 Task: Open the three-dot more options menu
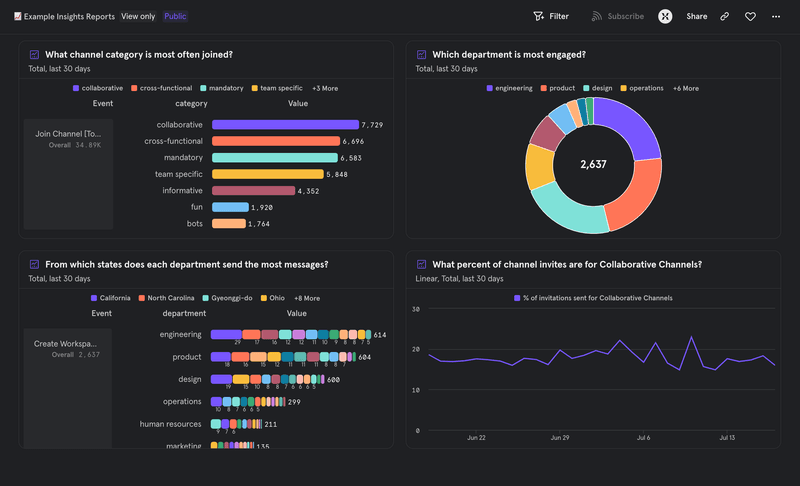point(776,17)
